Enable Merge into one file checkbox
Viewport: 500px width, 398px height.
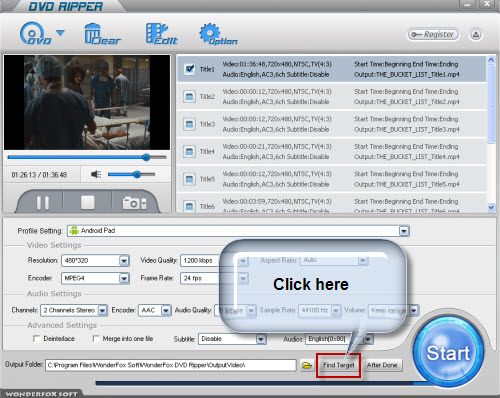click(96, 339)
